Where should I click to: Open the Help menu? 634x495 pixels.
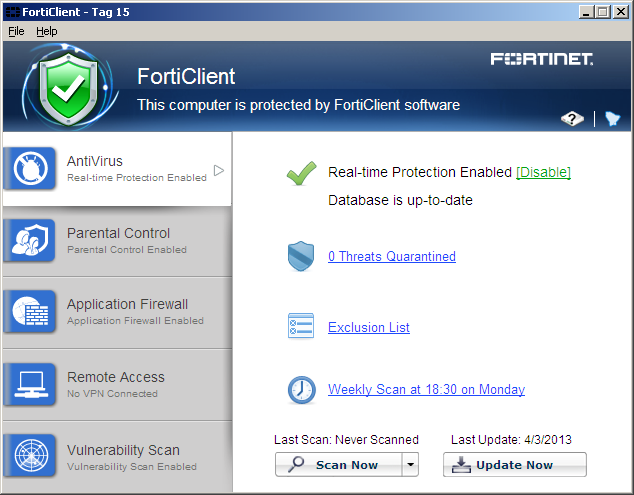(x=47, y=31)
